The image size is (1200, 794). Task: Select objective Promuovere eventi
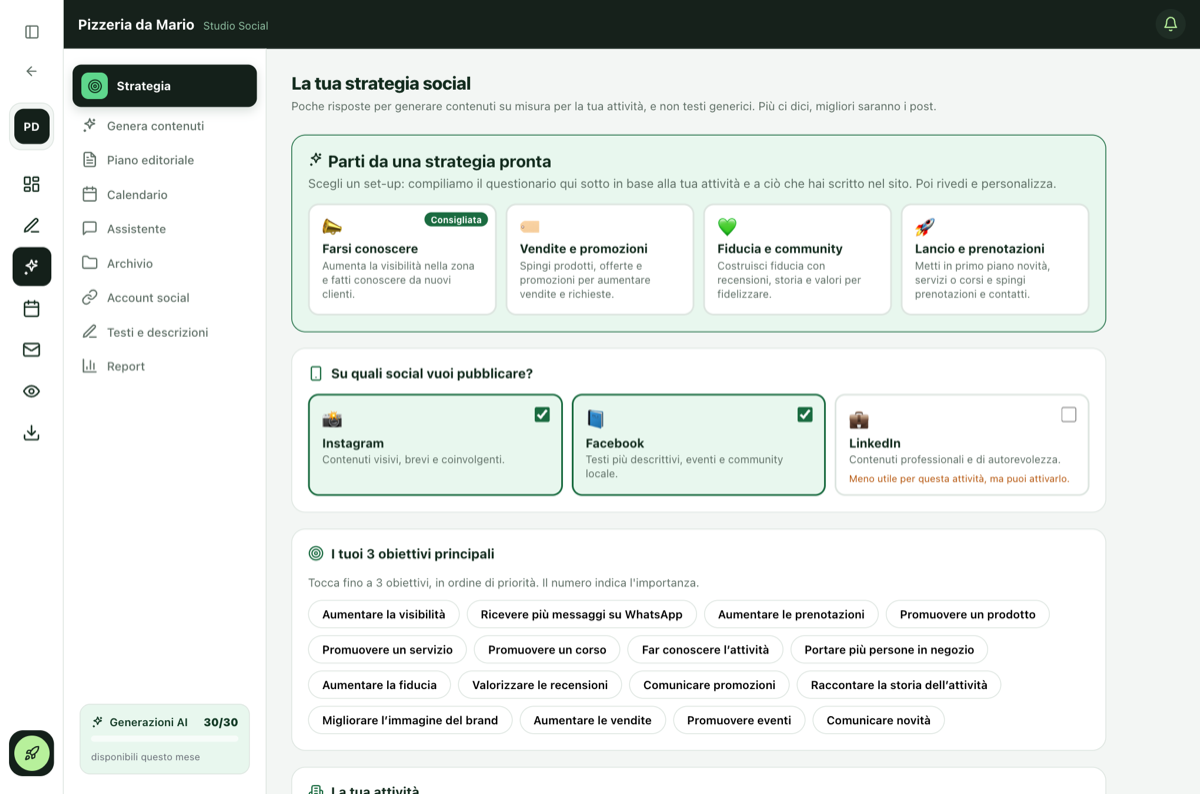739,720
